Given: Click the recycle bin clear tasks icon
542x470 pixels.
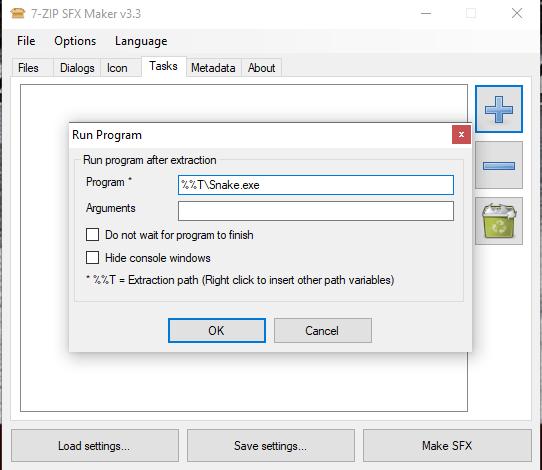Looking at the screenshot, I should (499, 221).
